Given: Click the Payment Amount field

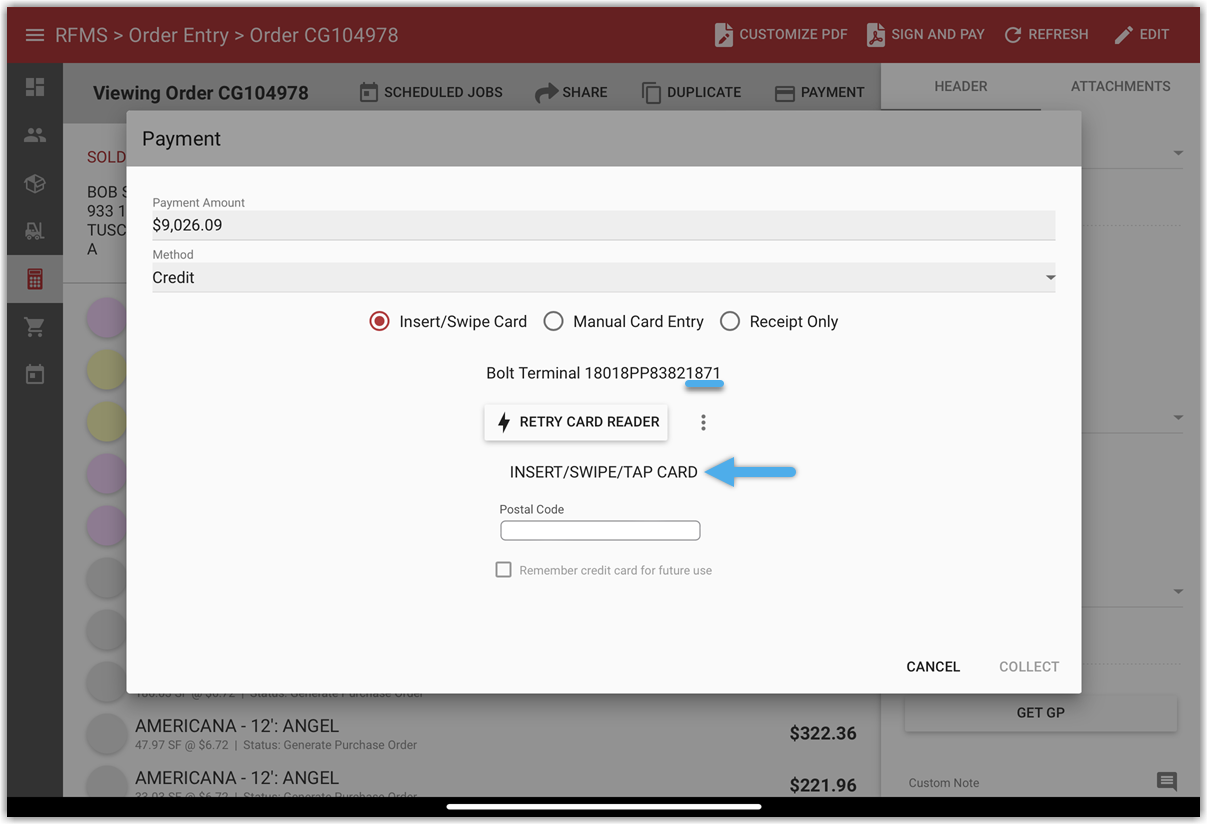Looking at the screenshot, I should pos(603,225).
